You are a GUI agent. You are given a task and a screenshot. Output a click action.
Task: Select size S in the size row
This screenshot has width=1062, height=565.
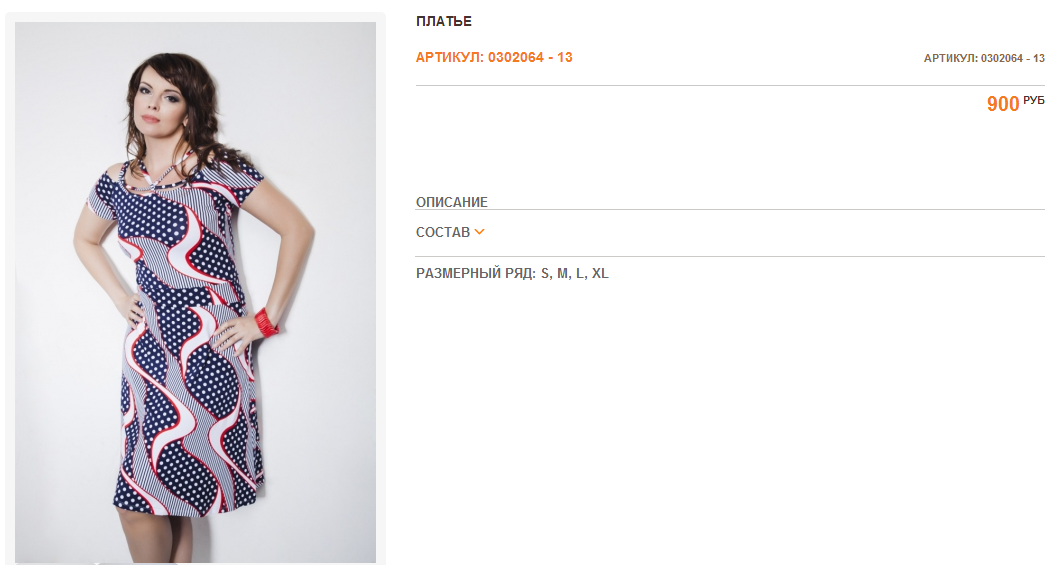coord(545,274)
